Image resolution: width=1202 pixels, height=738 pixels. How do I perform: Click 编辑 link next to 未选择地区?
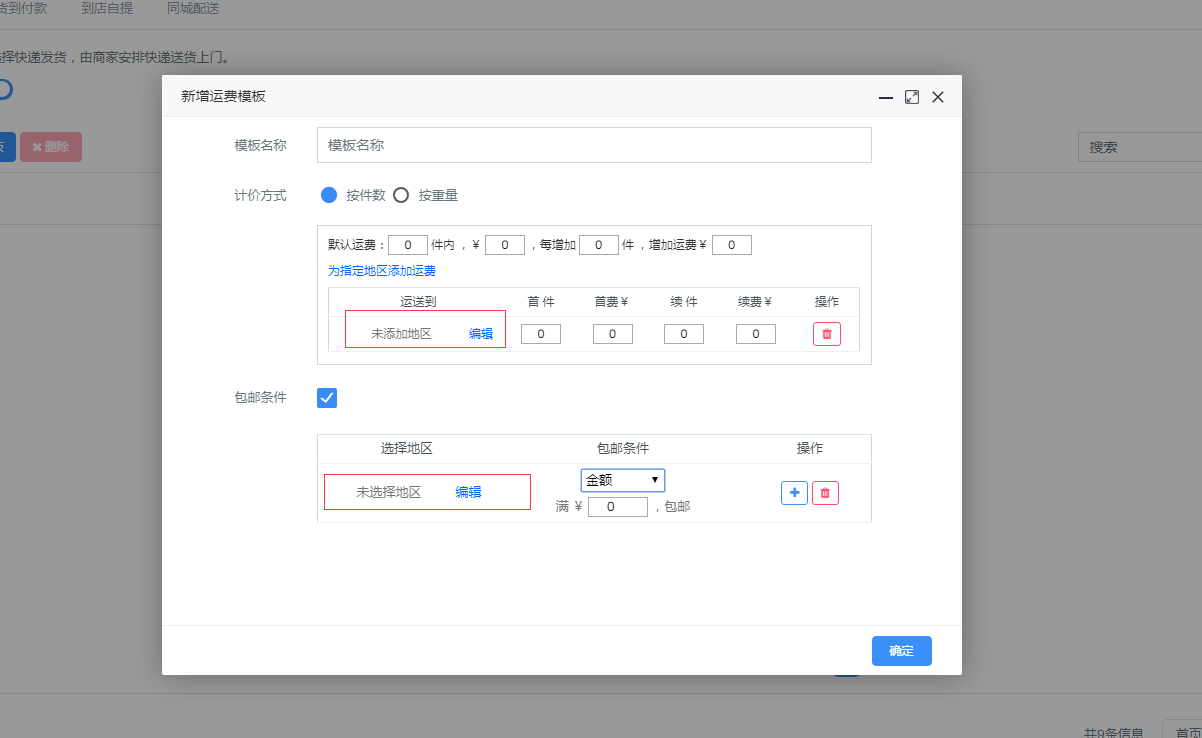[468, 492]
